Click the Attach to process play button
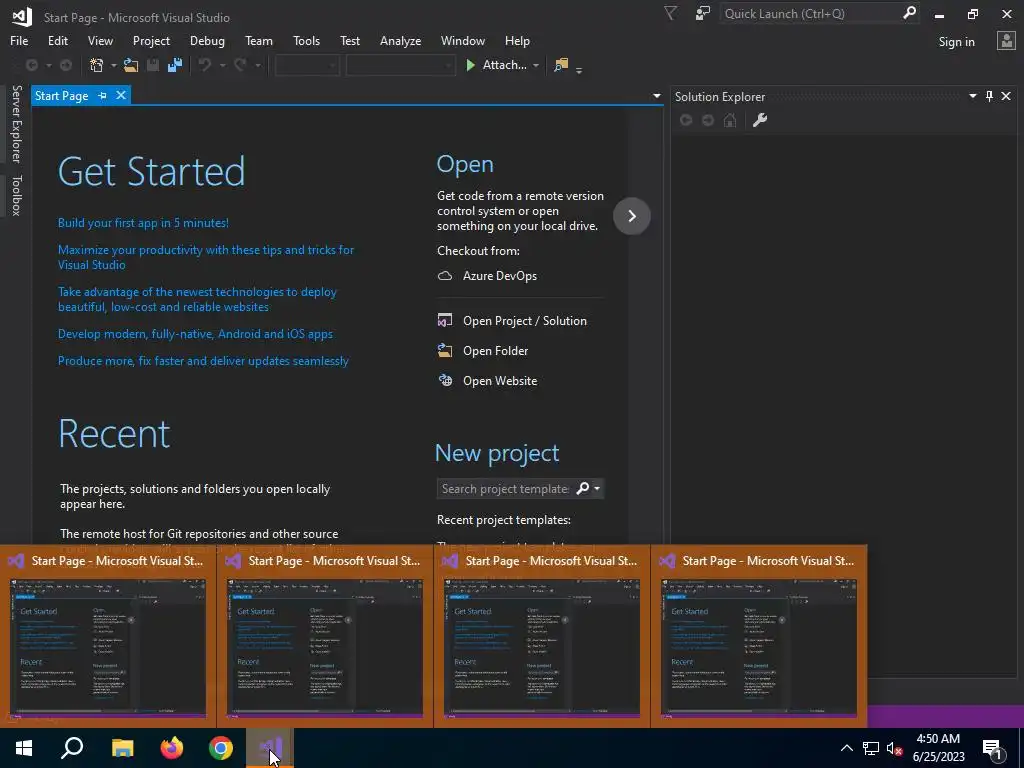This screenshot has height=768, width=1024. coord(470,65)
